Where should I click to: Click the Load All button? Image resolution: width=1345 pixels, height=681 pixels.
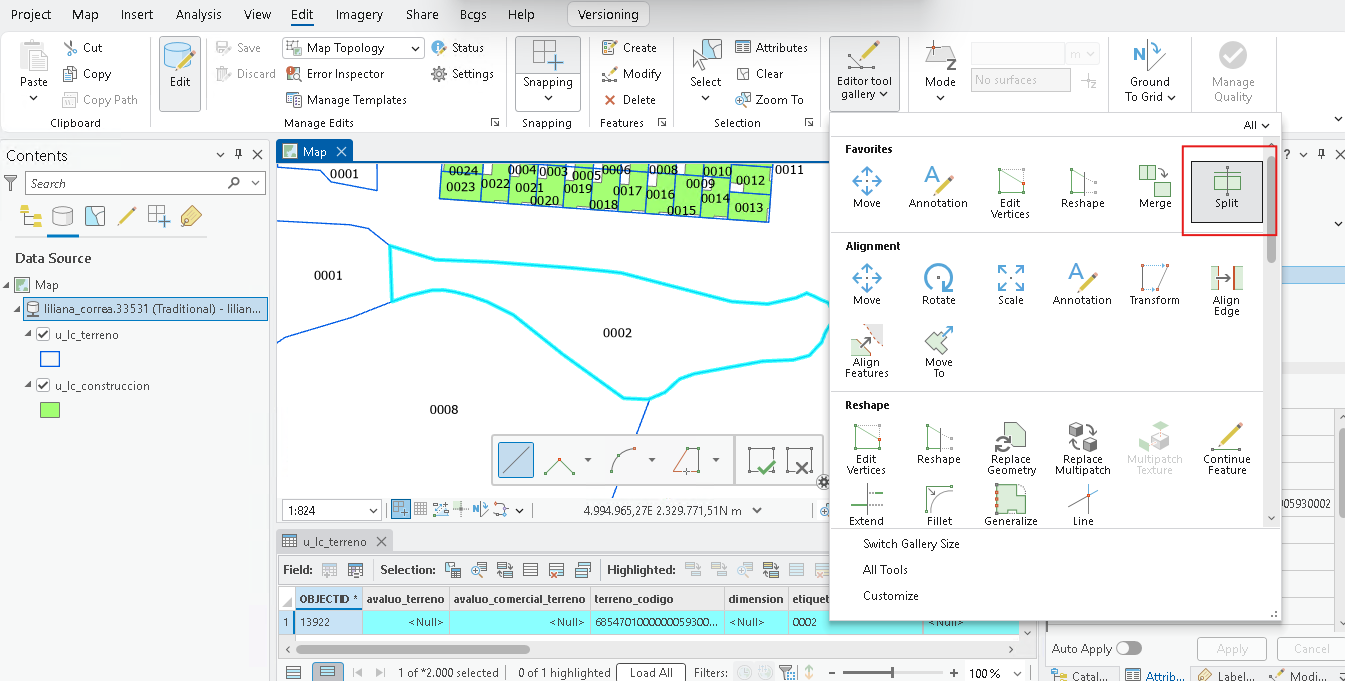[x=651, y=673]
